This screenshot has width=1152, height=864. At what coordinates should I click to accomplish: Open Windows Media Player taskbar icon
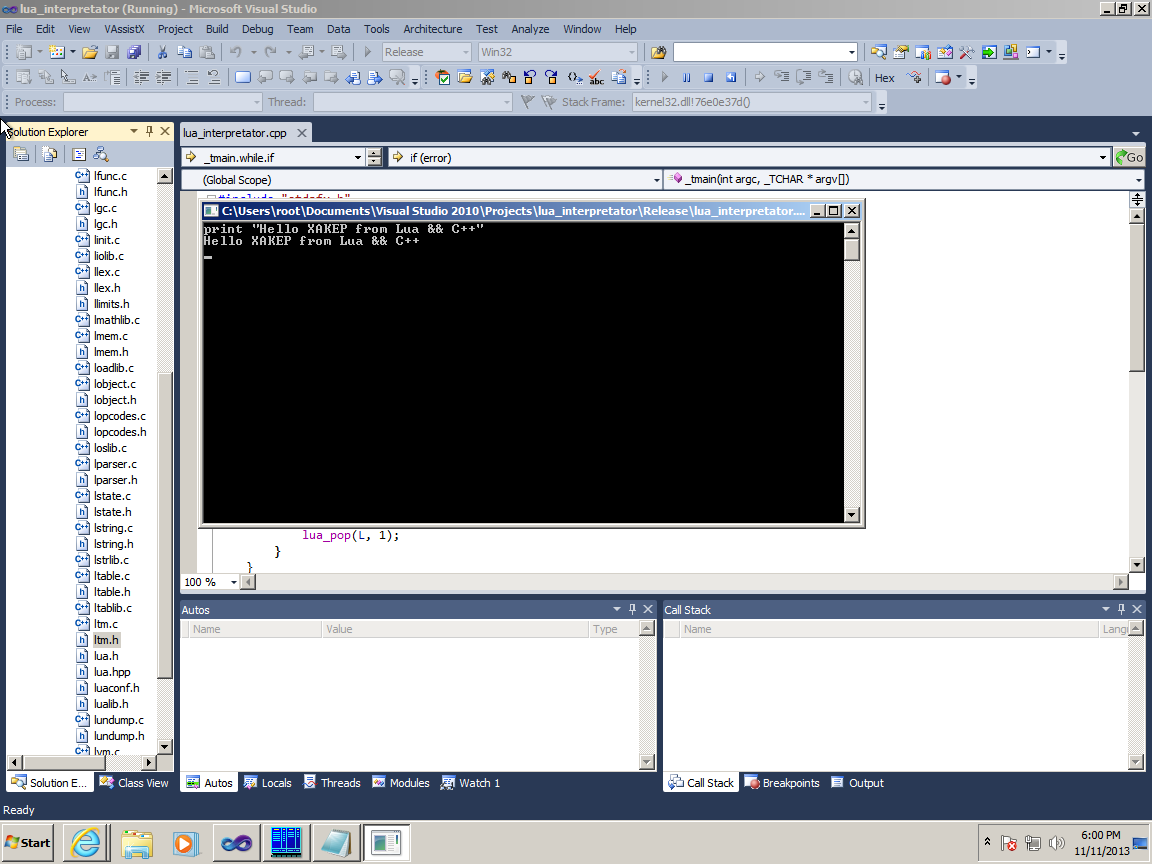(186, 843)
